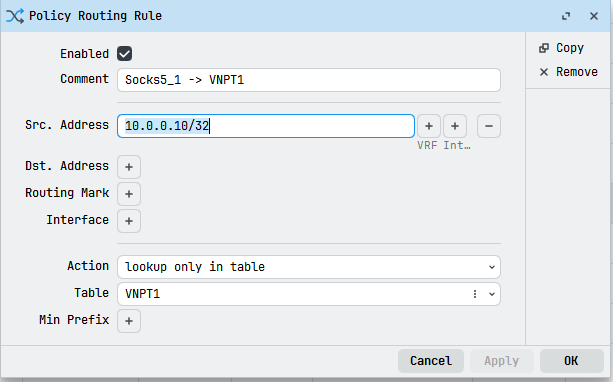Apply the rule changes
Image resolution: width=613 pixels, height=382 pixels.
point(502,360)
